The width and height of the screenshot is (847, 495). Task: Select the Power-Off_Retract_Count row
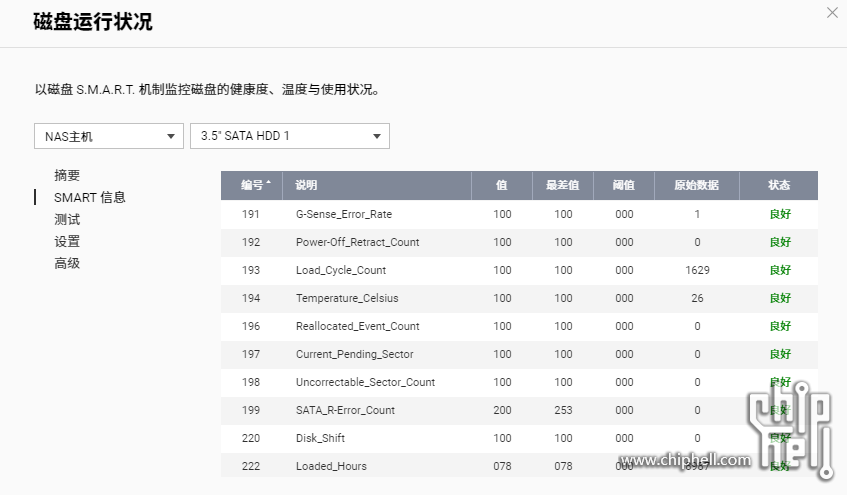coord(519,242)
